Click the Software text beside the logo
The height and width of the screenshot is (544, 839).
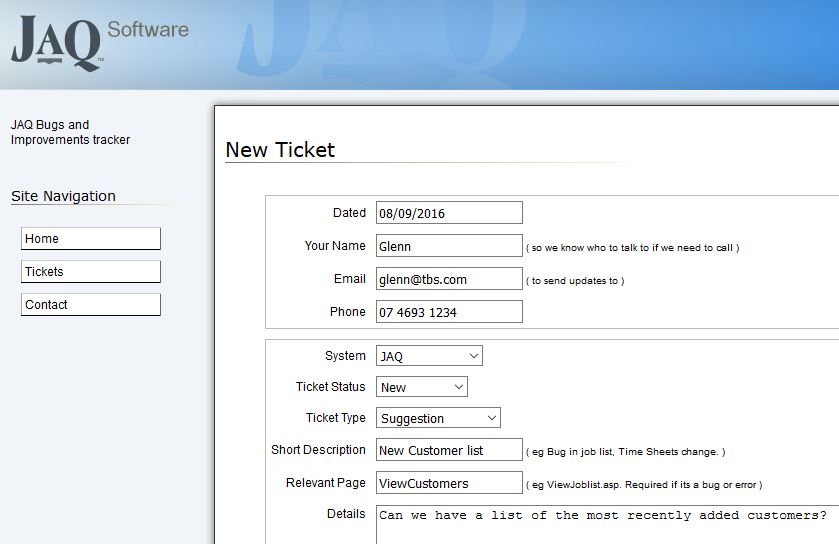click(x=148, y=29)
